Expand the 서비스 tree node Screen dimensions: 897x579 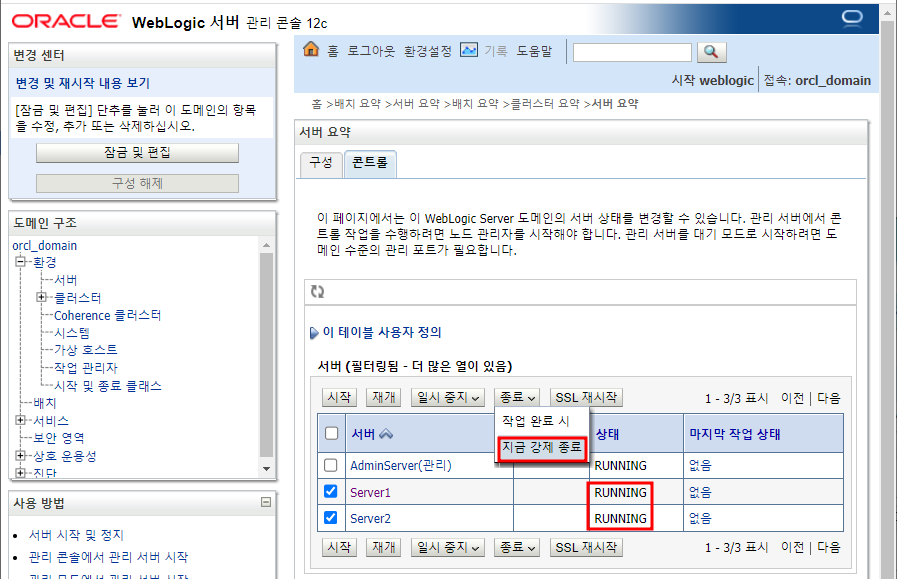21,421
